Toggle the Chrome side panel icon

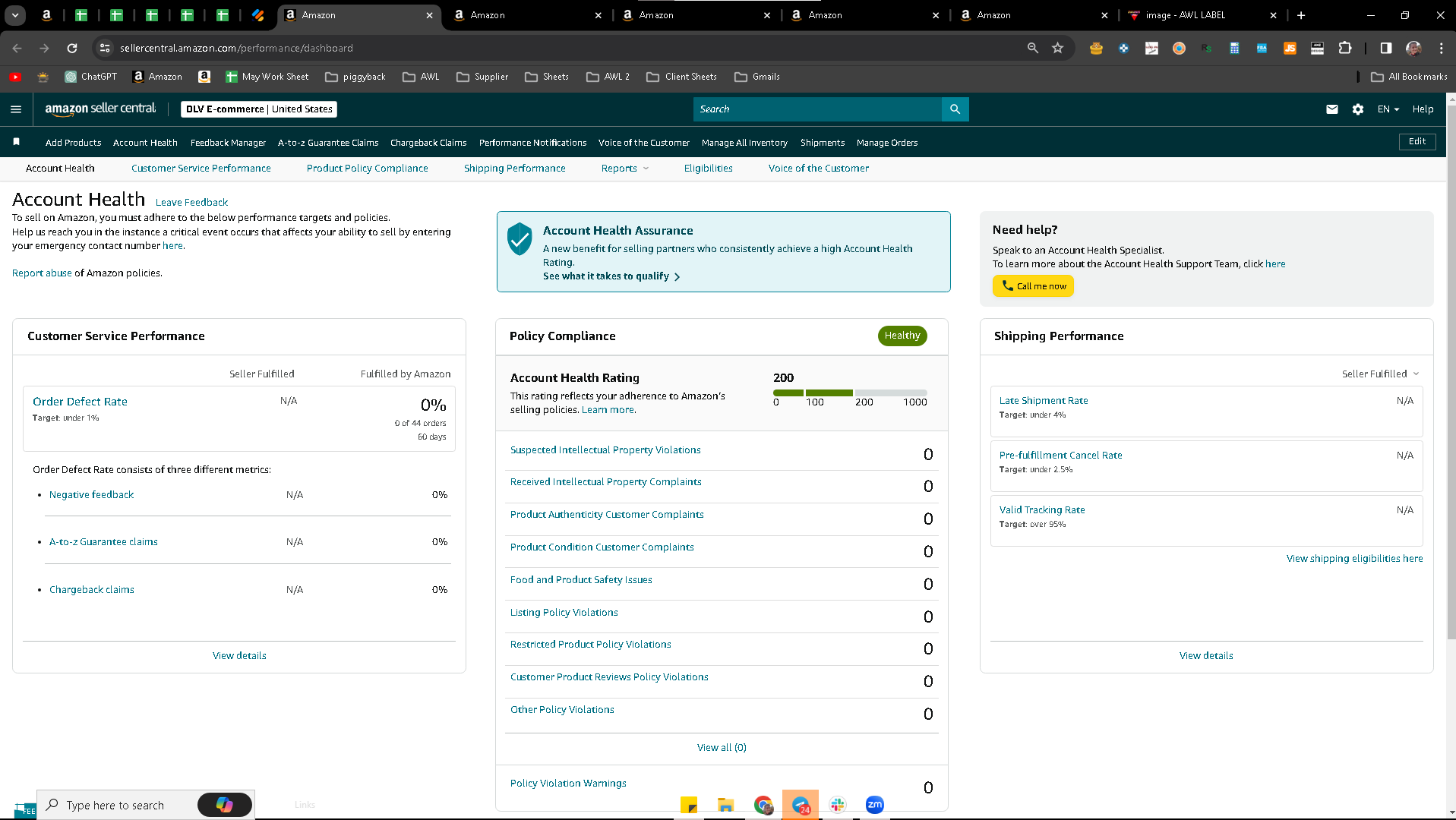coord(1386,48)
